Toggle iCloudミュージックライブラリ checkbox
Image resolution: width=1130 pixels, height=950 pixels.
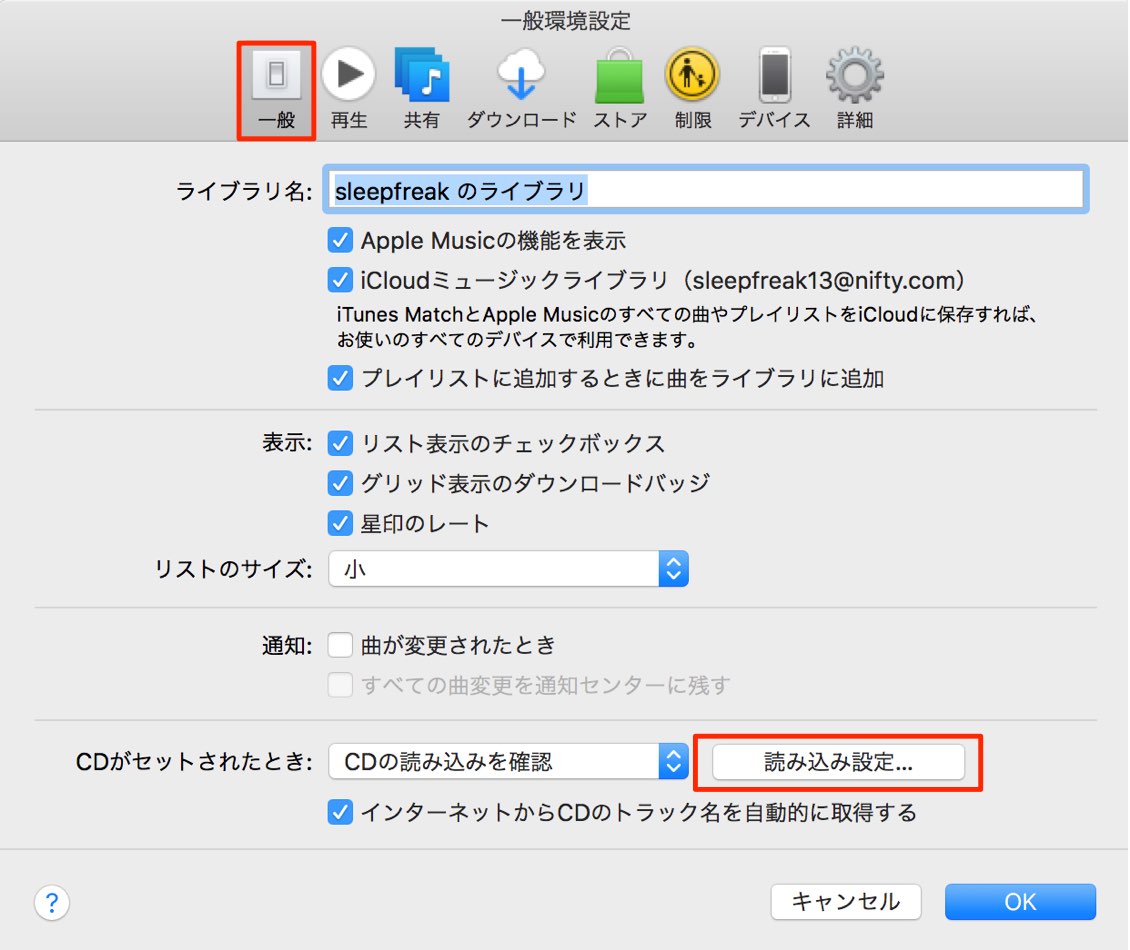[340, 280]
